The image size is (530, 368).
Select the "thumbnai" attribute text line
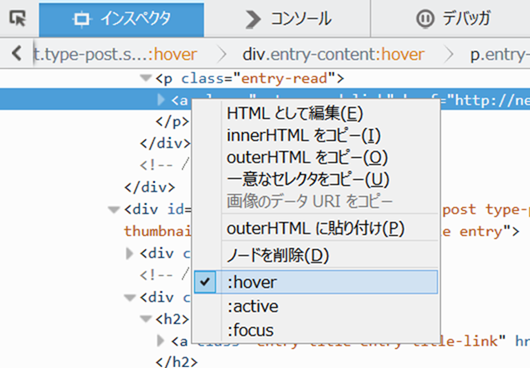pos(158,231)
